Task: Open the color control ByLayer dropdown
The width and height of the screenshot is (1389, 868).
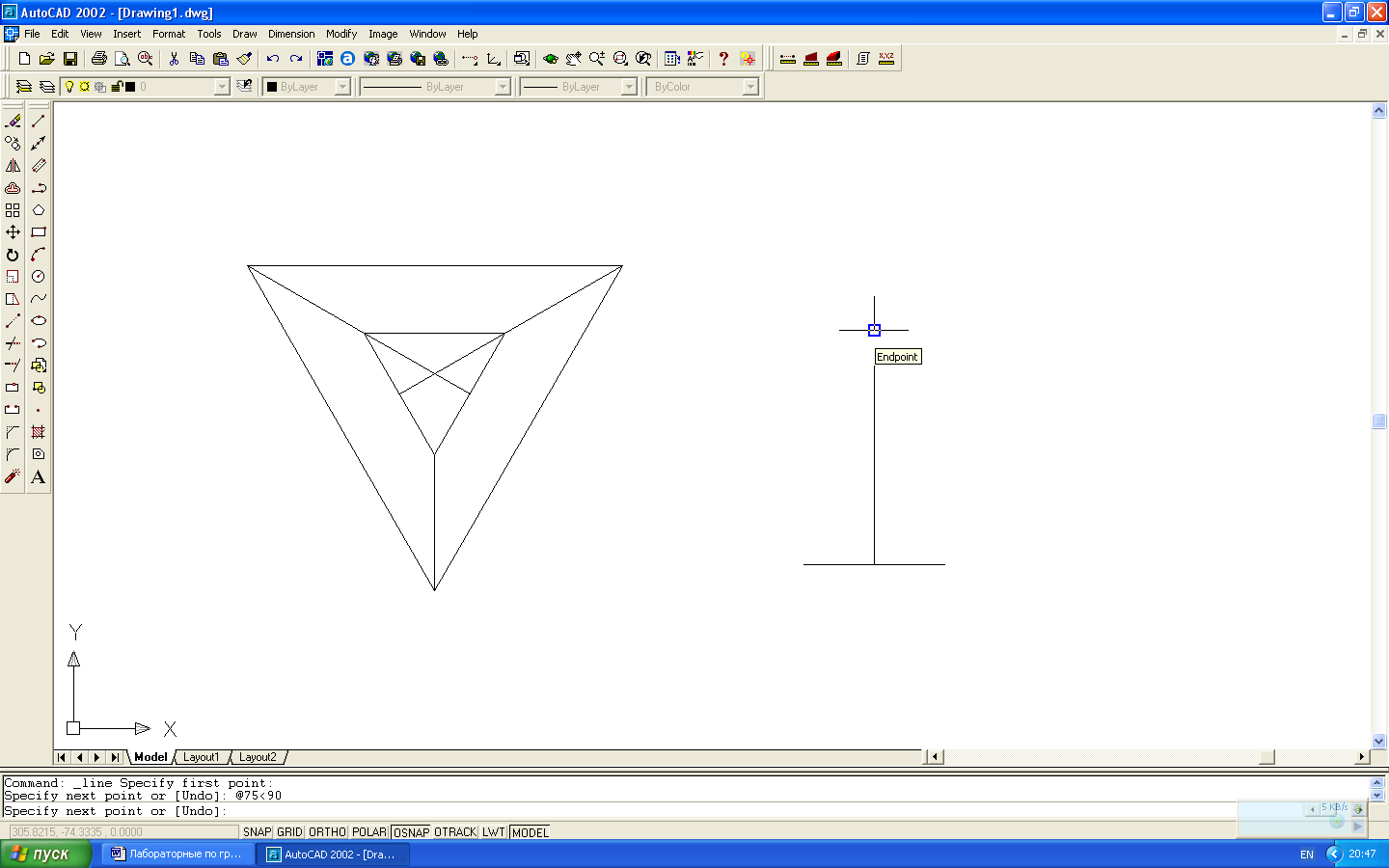Action: click(x=342, y=87)
